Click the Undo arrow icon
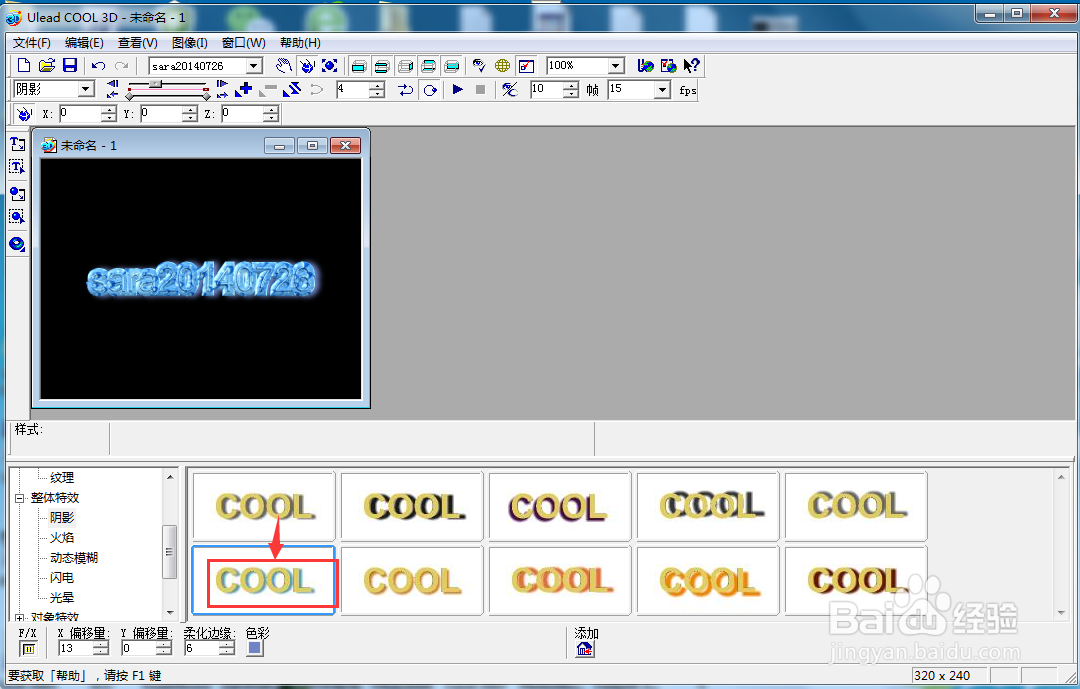Image resolution: width=1080 pixels, height=689 pixels. pos(98,65)
